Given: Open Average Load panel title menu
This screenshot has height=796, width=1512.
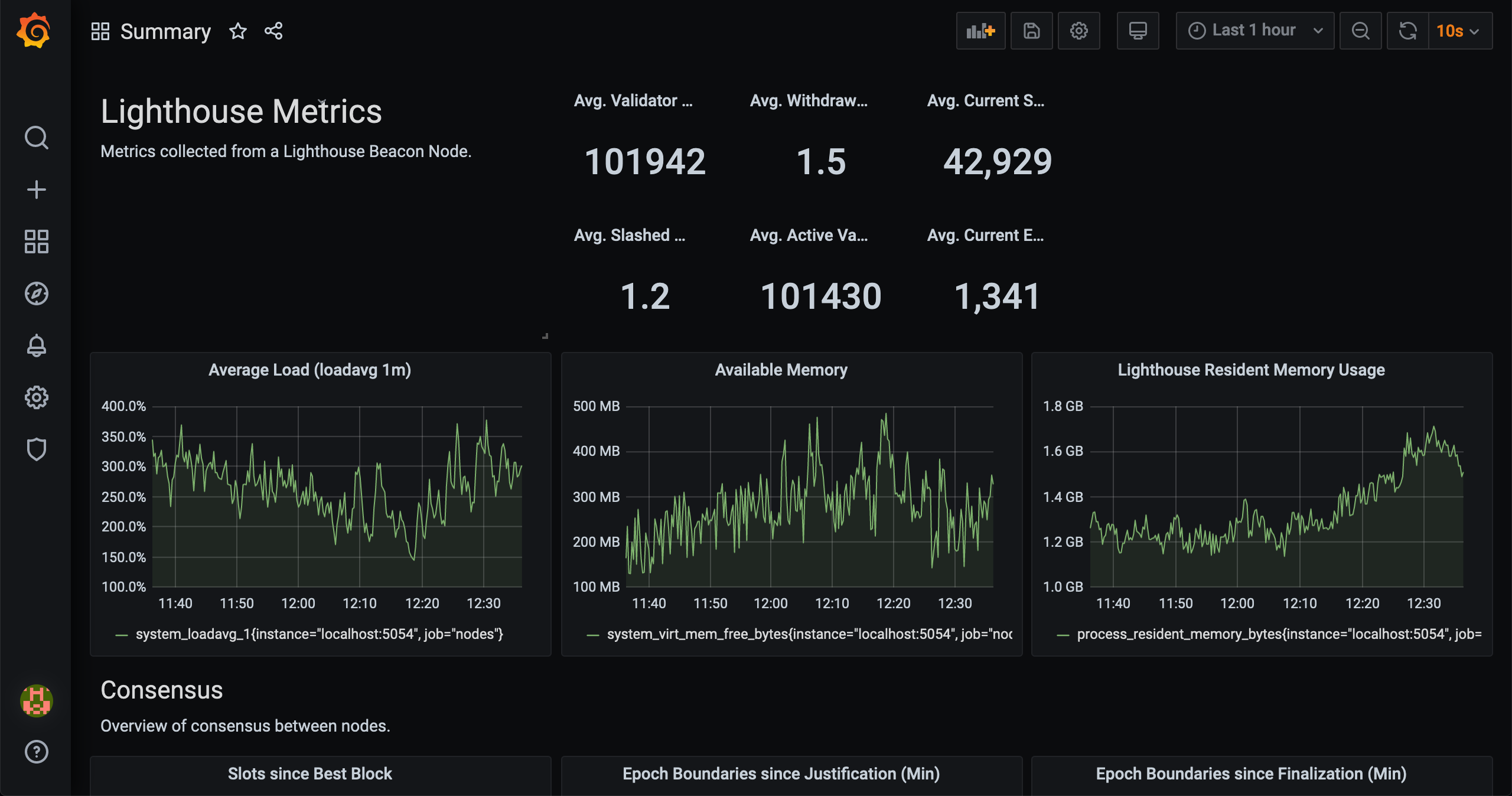Looking at the screenshot, I should click(x=309, y=370).
